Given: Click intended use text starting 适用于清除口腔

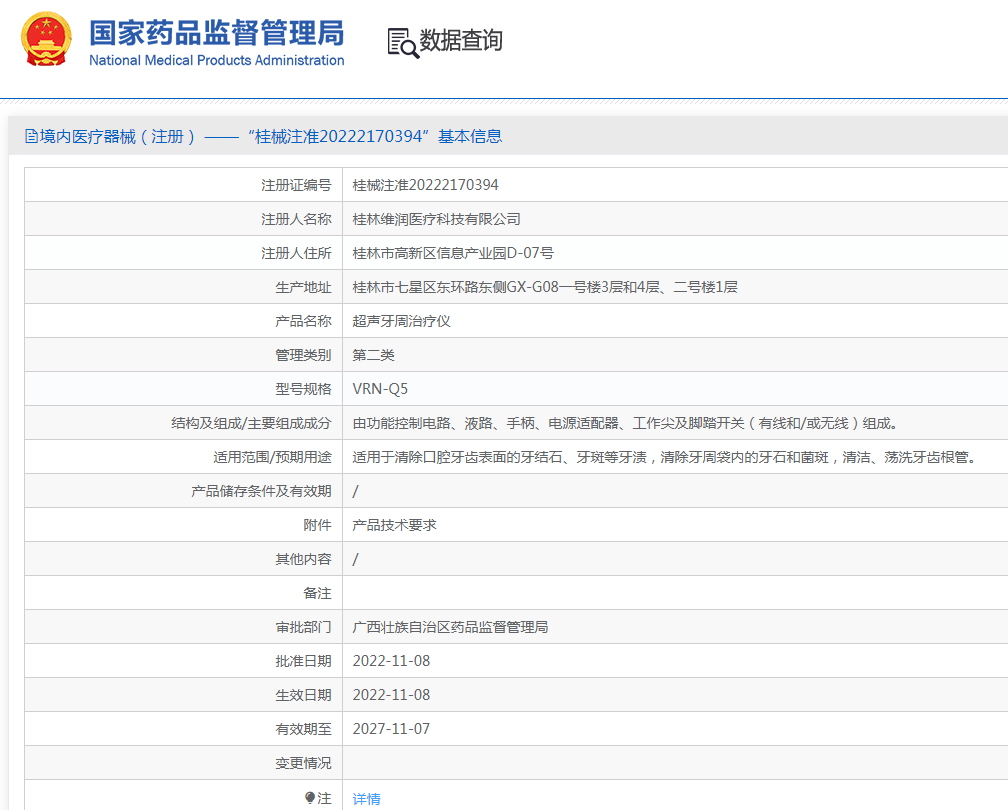Looking at the screenshot, I should click(666, 457).
